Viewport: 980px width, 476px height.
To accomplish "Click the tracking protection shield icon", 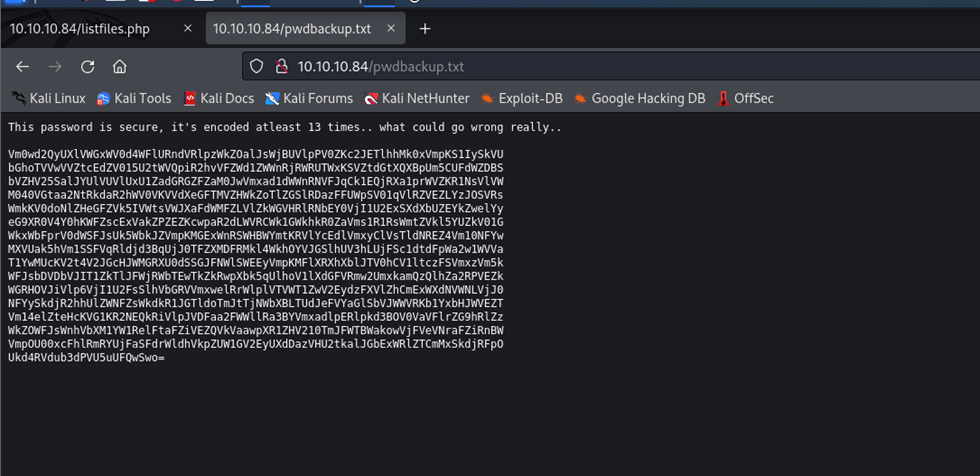I will click(x=257, y=67).
